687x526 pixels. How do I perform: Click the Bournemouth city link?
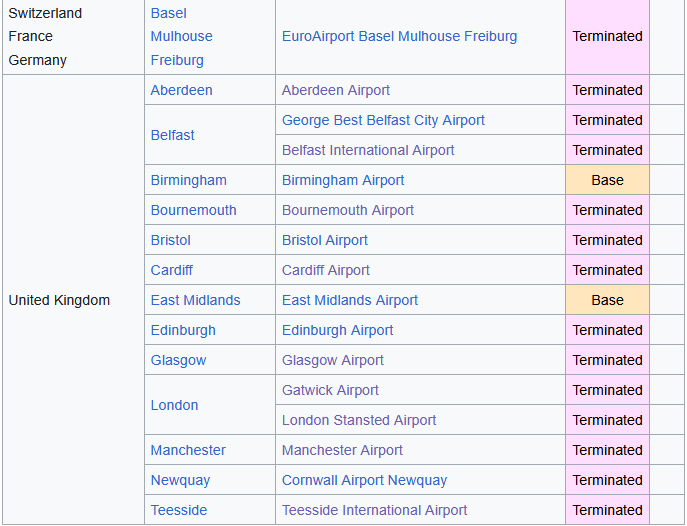click(193, 210)
